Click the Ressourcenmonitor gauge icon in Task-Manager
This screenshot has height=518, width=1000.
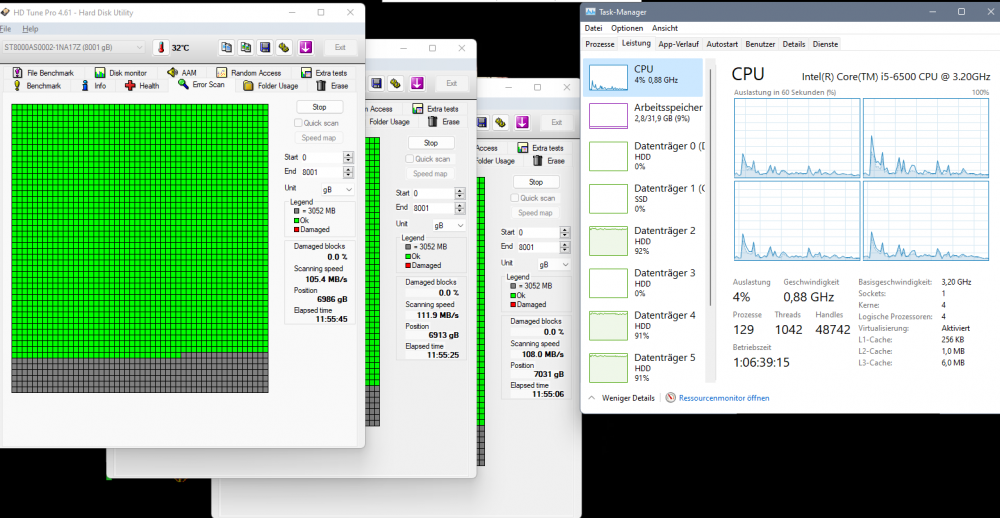point(670,397)
